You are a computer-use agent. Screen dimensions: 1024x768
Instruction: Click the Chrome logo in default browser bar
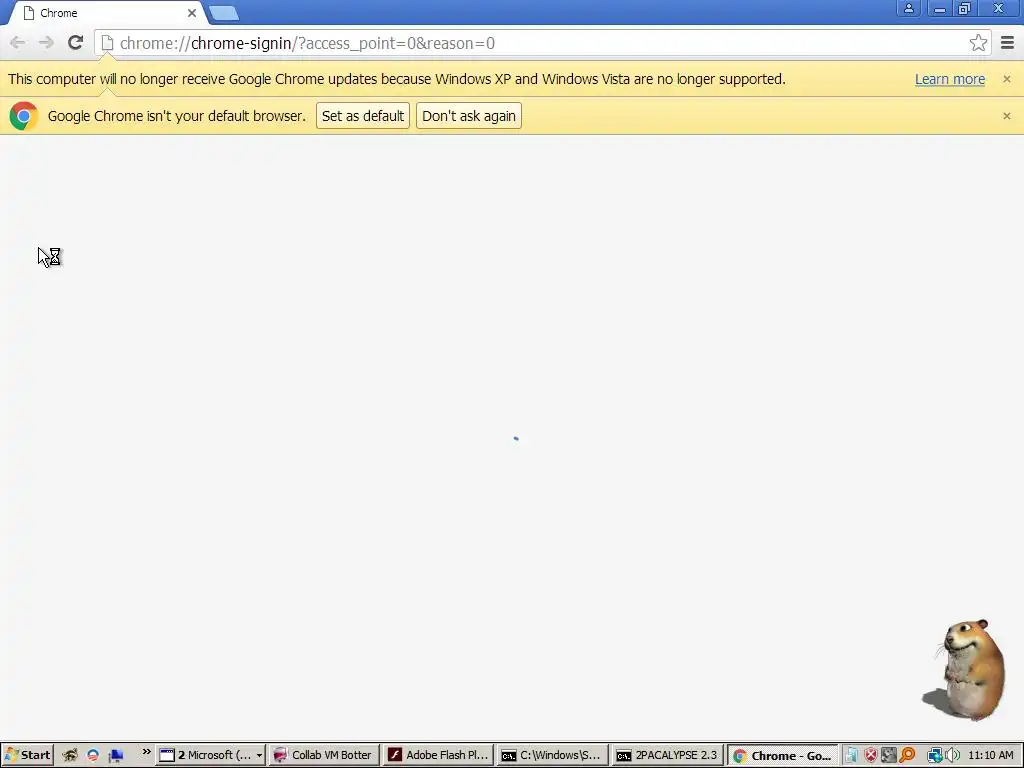(x=24, y=116)
